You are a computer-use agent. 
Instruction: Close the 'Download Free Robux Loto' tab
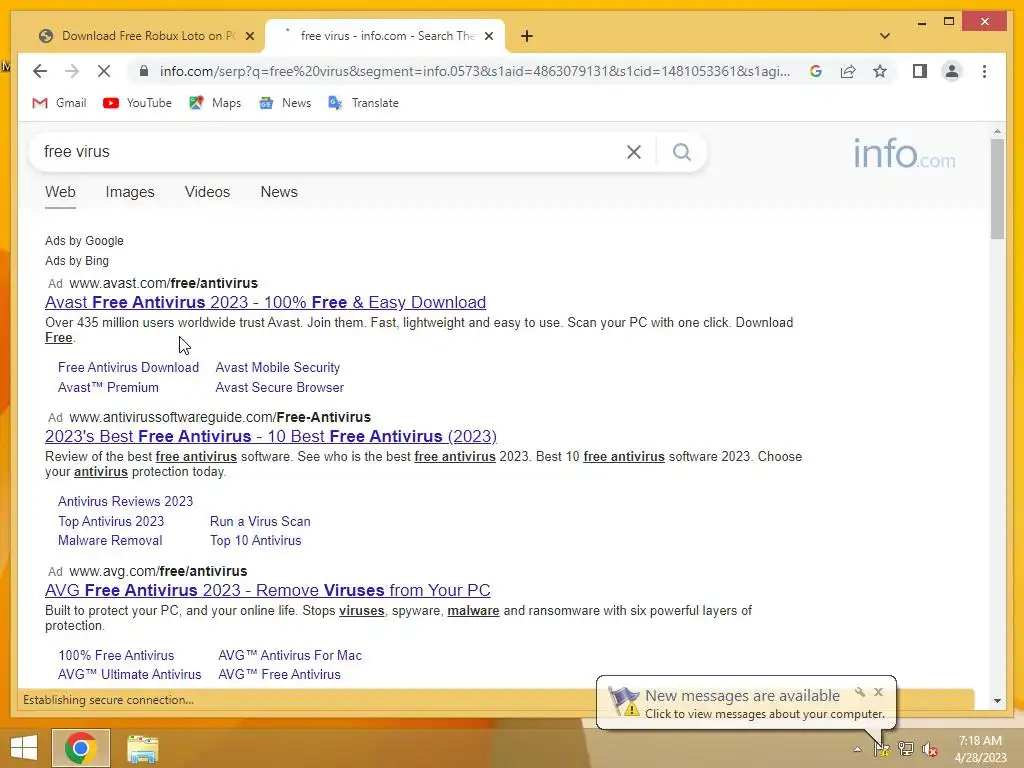(249, 36)
